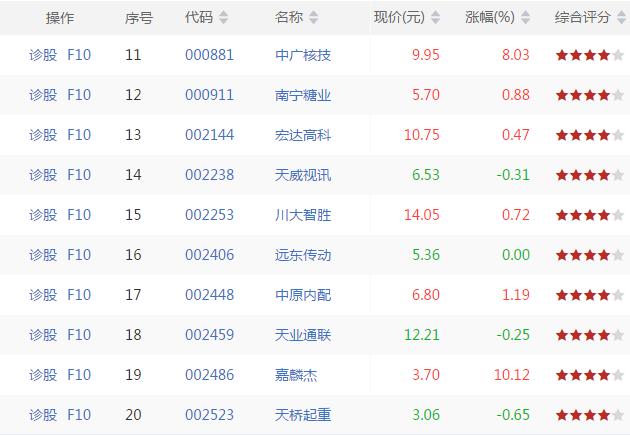Click star rating for 天业通联 row

(589, 335)
